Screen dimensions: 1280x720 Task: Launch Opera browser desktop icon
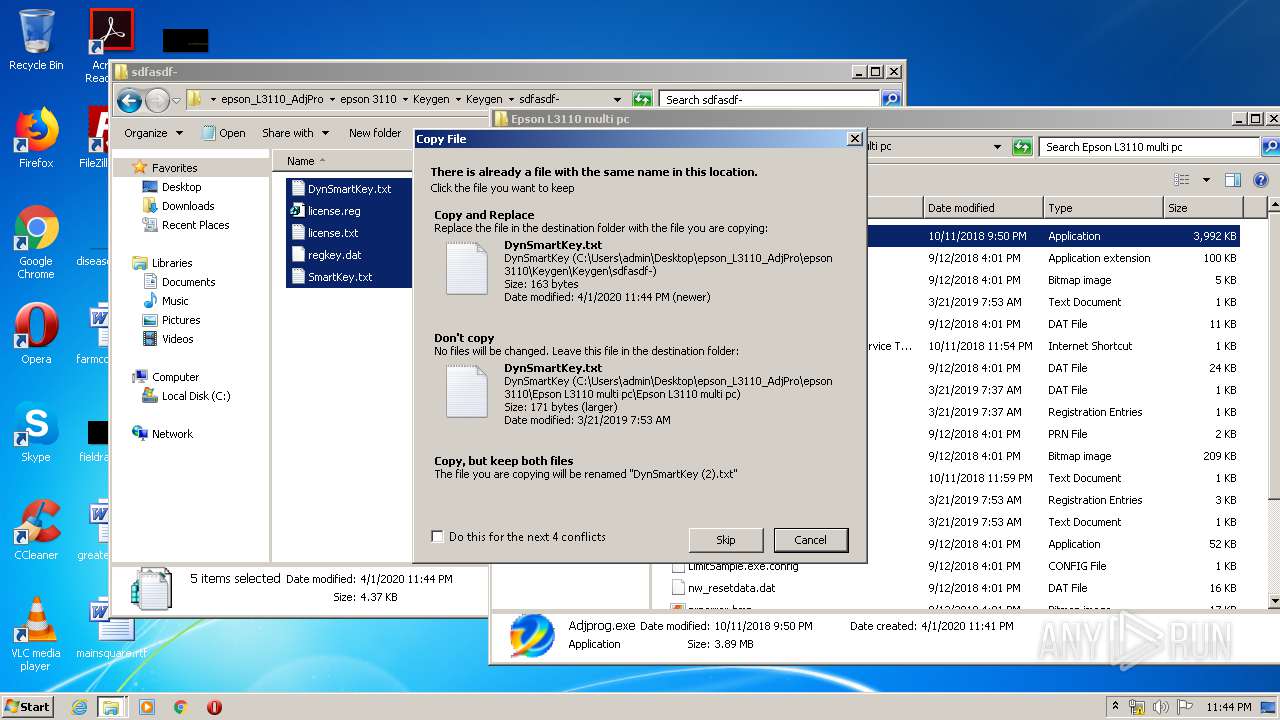pyautogui.click(x=36, y=333)
